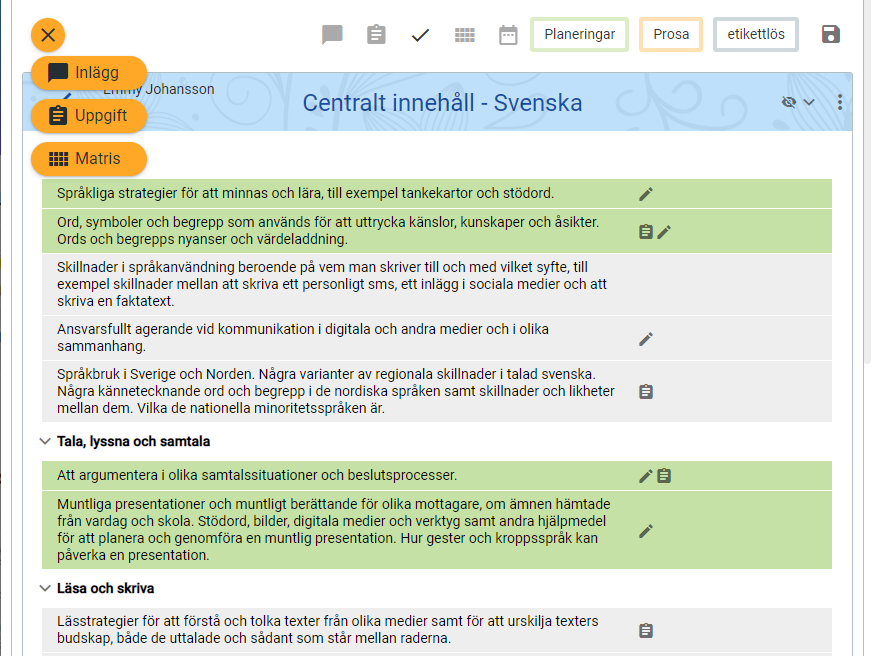Click the save floppy disk icon

pyautogui.click(x=830, y=35)
